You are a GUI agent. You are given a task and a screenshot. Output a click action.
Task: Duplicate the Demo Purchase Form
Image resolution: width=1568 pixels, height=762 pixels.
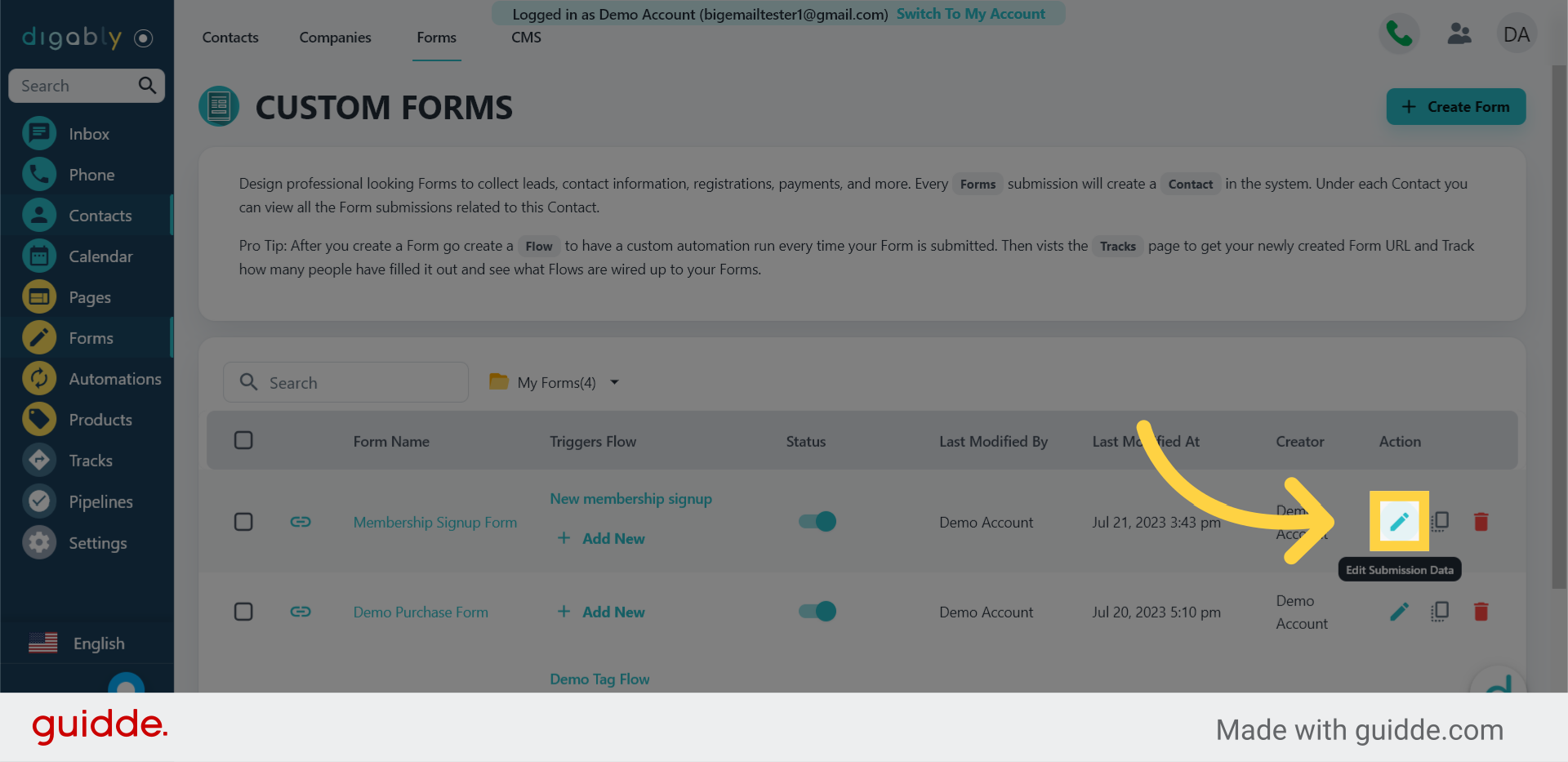pyautogui.click(x=1440, y=611)
